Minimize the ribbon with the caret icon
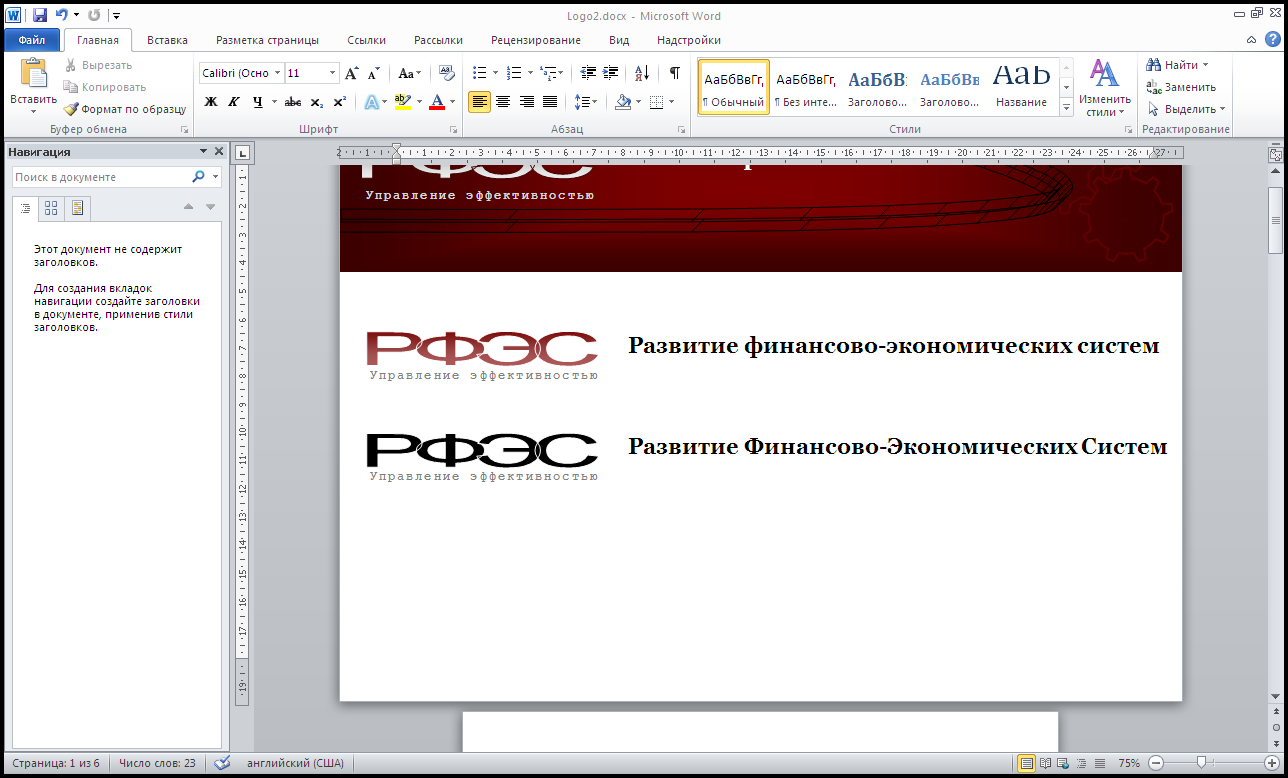The width and height of the screenshot is (1288, 778). (1252, 40)
